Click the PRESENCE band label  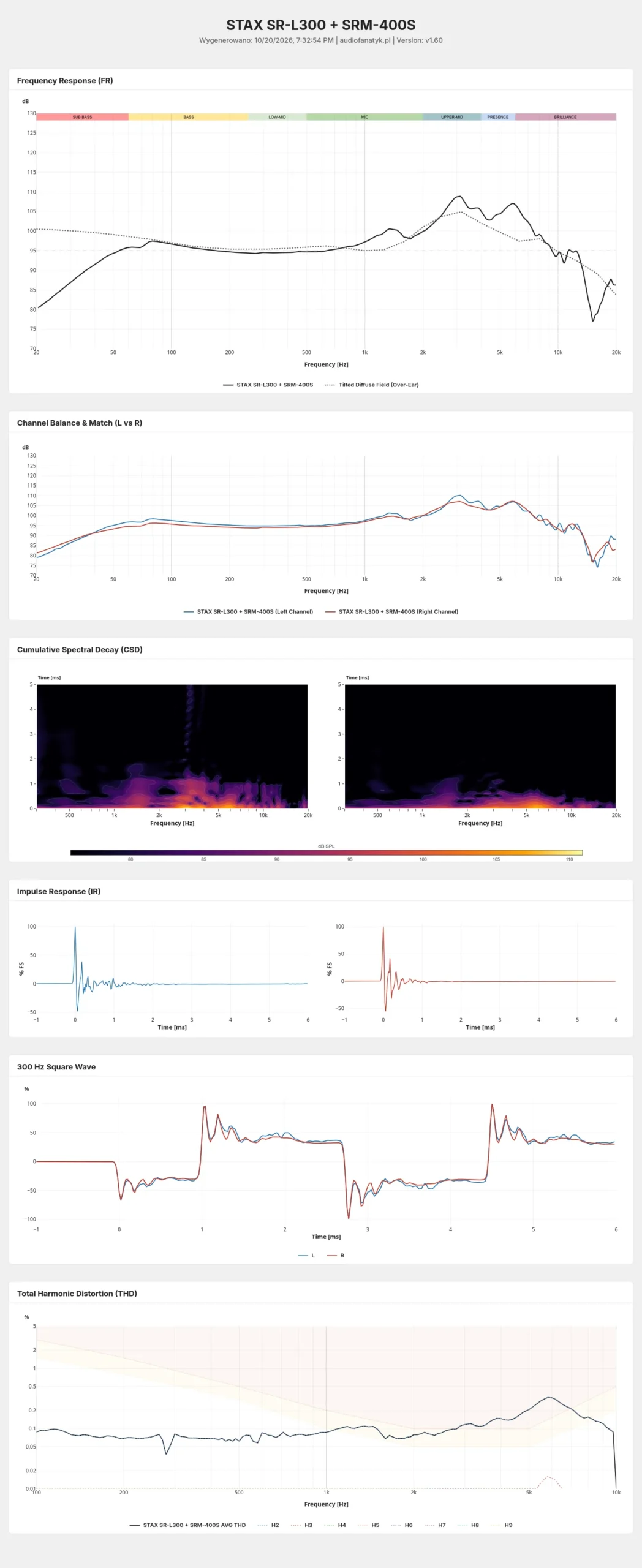[x=498, y=117]
